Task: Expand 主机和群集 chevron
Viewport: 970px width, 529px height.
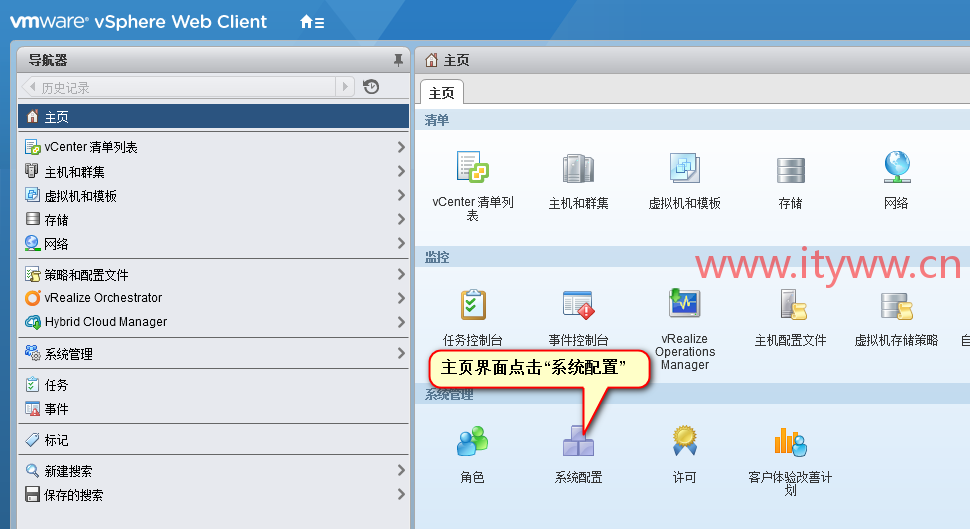Action: pos(401,171)
